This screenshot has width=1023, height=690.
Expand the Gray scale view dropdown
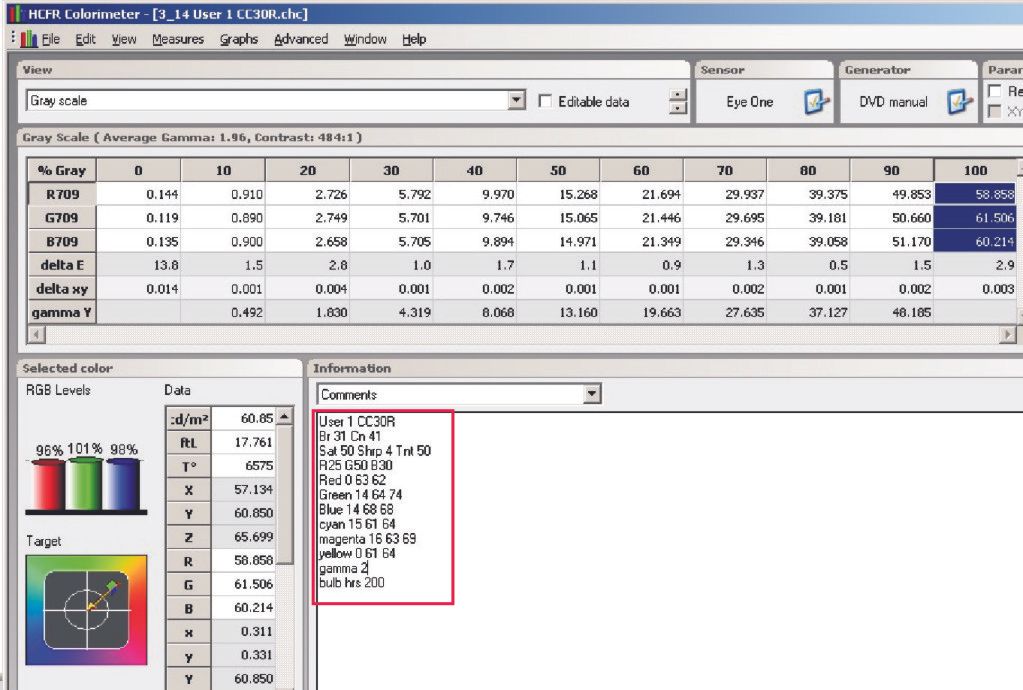(x=516, y=100)
